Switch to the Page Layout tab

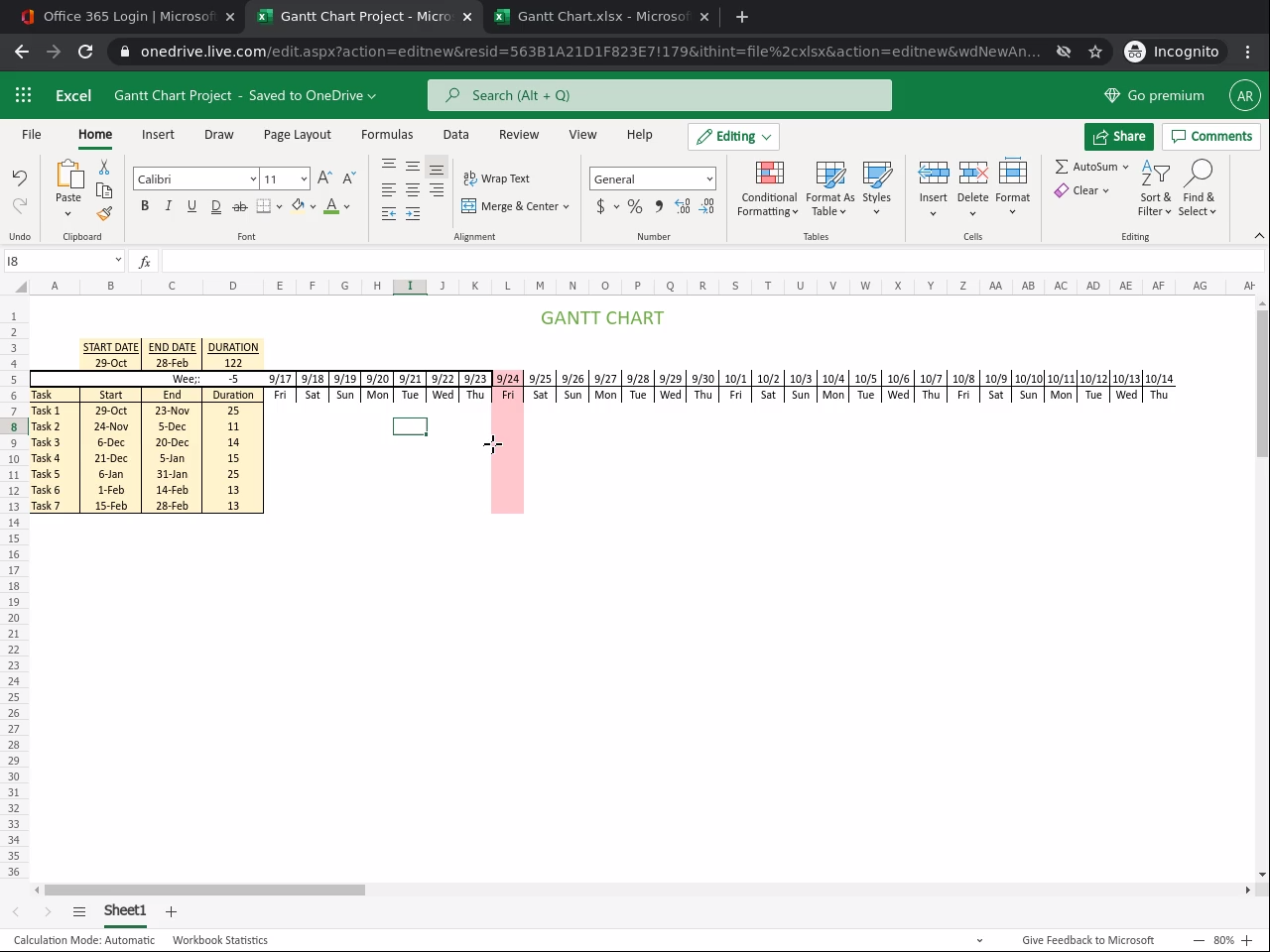pos(298,135)
